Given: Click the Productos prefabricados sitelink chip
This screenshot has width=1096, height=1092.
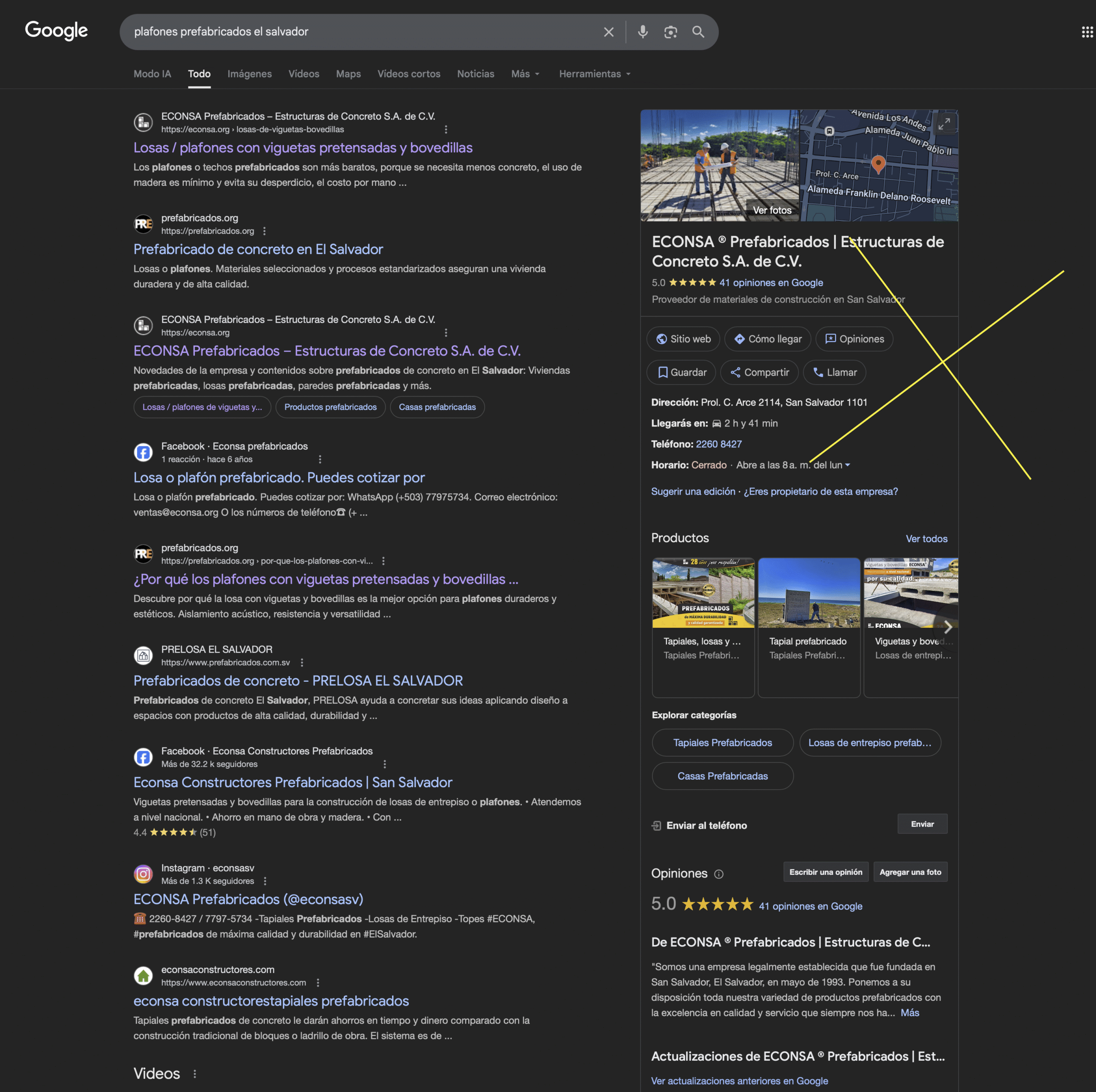Looking at the screenshot, I should (330, 407).
